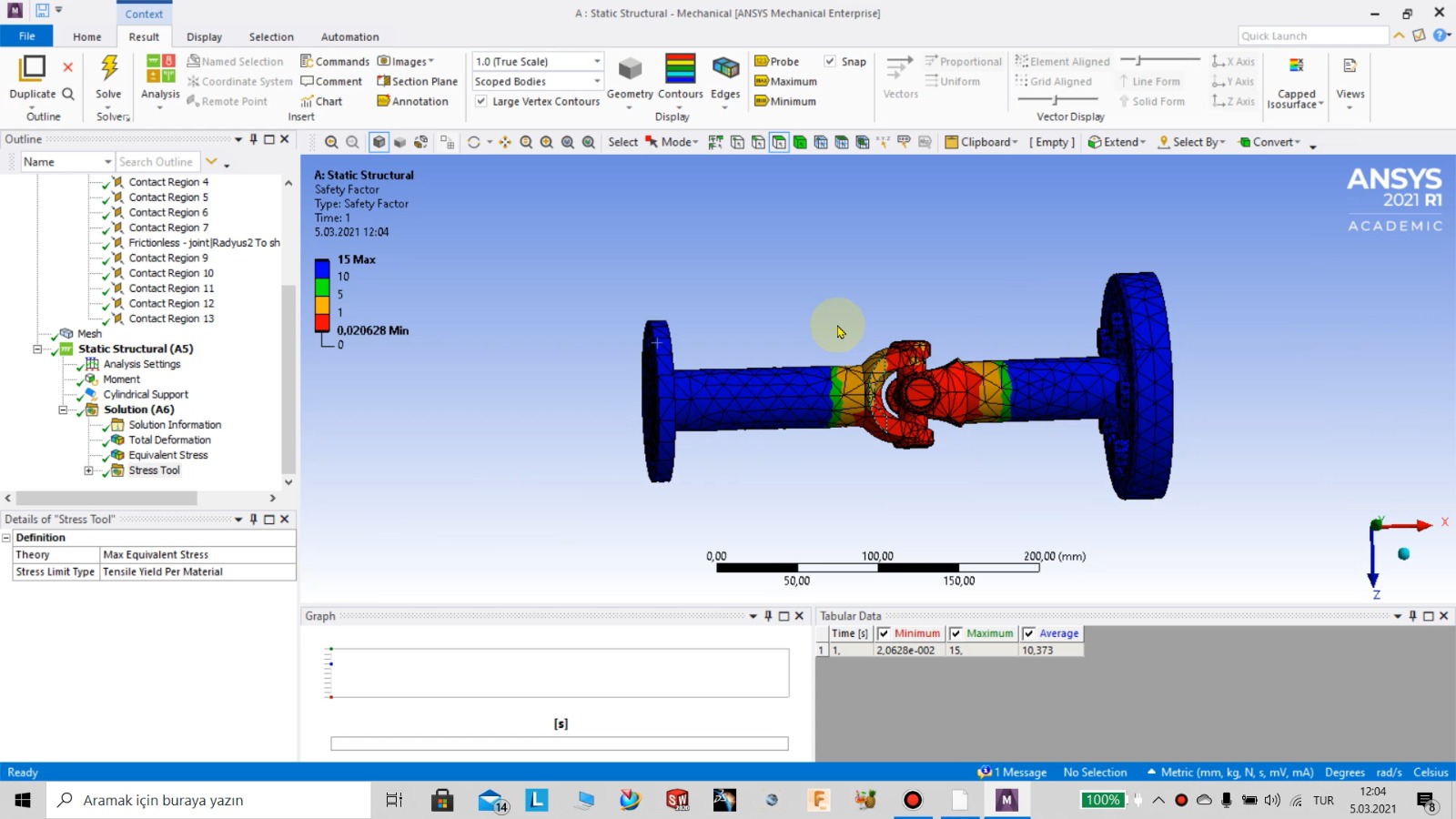Screen dimensions: 1456x819
Task: Click the Minimum label tool
Action: [784, 101]
